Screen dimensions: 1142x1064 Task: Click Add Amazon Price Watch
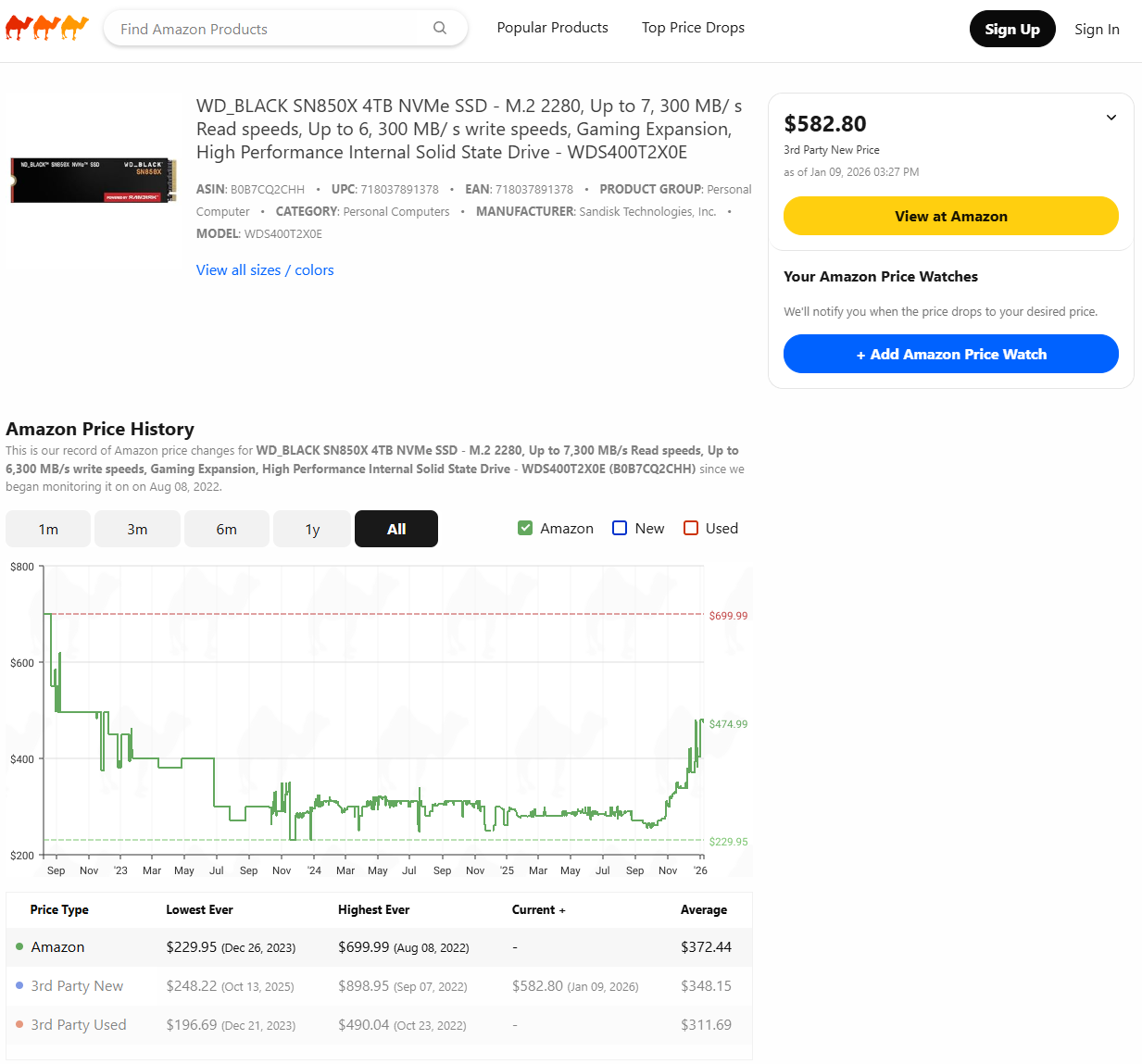tap(950, 354)
